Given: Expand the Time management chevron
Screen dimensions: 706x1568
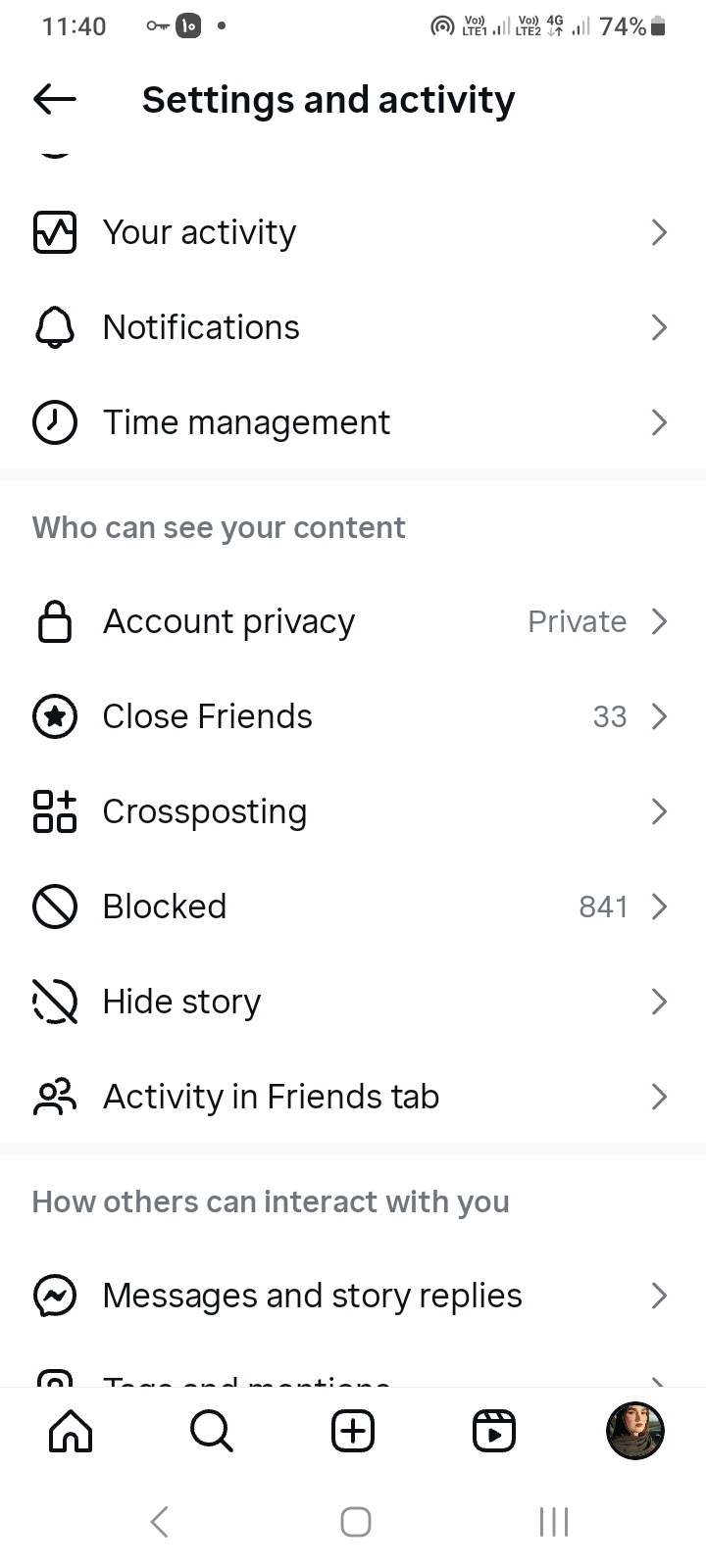Looking at the screenshot, I should pyautogui.click(x=659, y=422).
